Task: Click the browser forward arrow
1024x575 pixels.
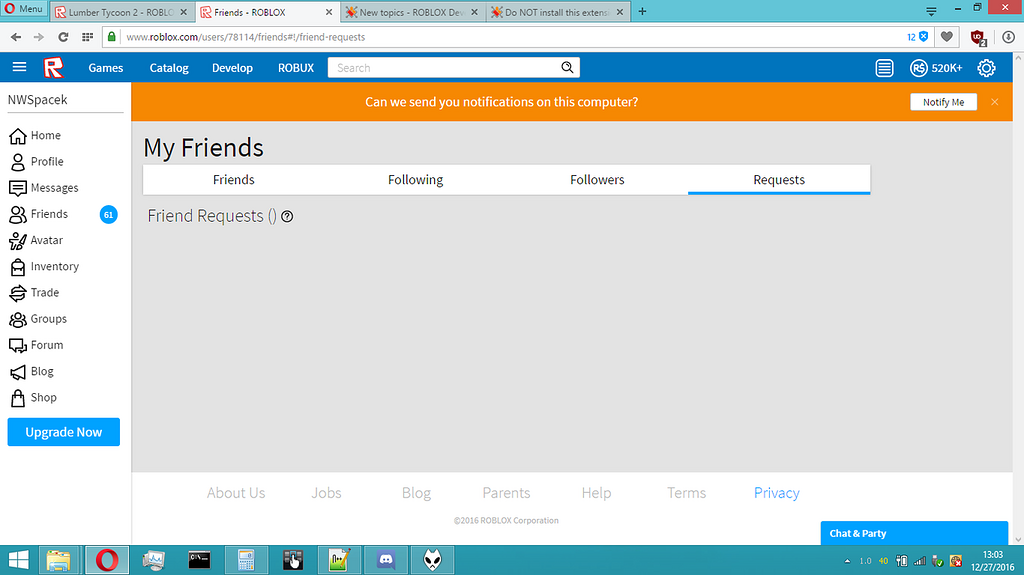Action: click(39, 37)
